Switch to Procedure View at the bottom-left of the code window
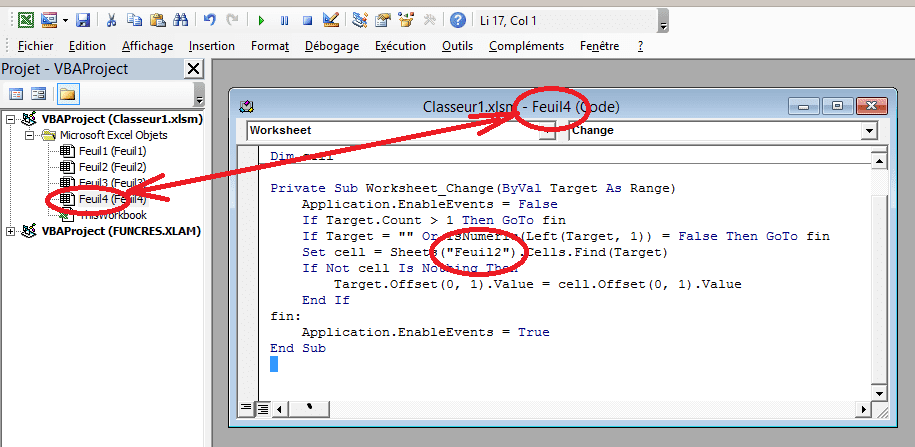The image size is (915, 447). tap(247, 408)
